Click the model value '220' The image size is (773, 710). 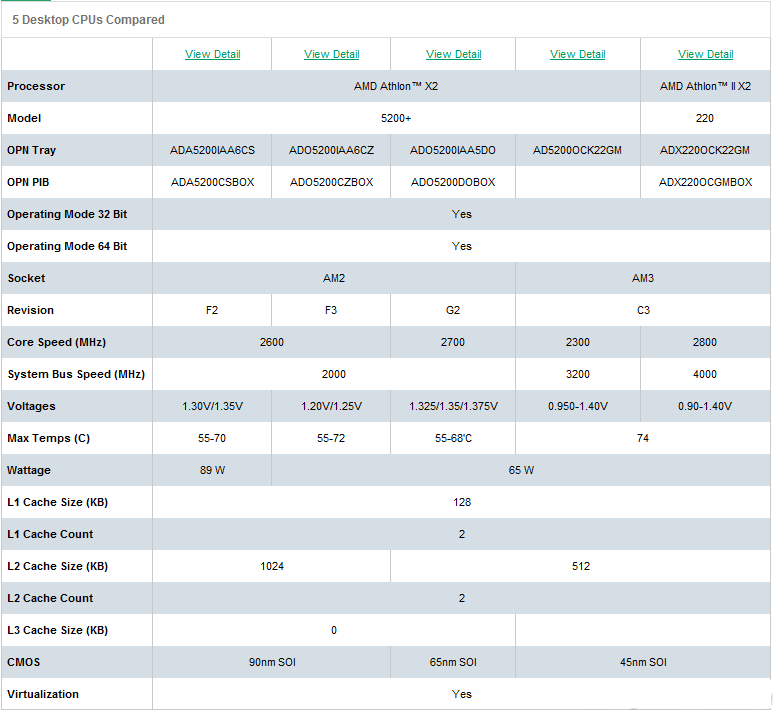704,118
